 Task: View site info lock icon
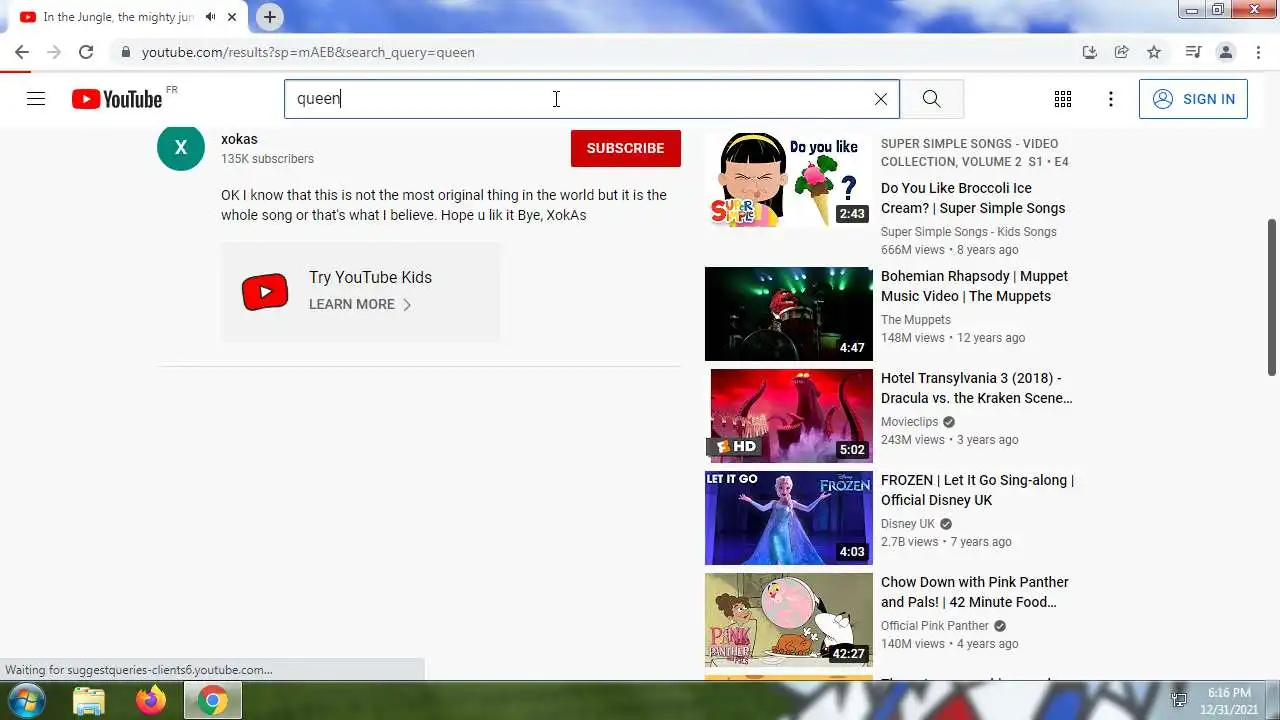coord(125,52)
